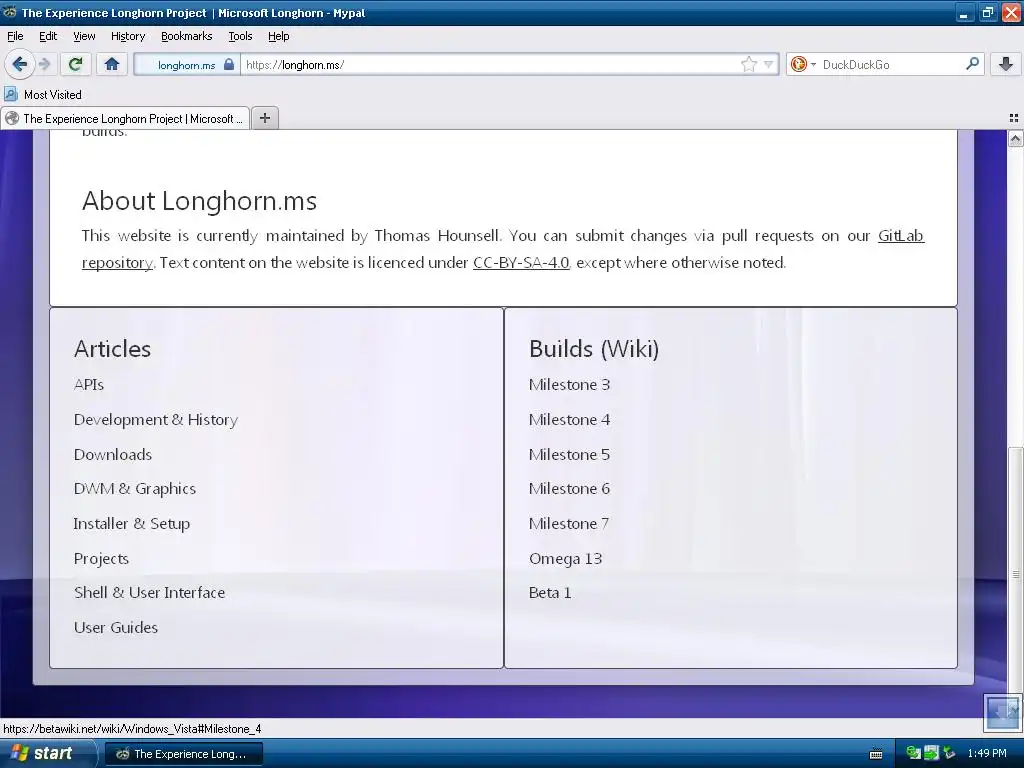Go to the Downloads articles link
The height and width of the screenshot is (768, 1024).
113,455
